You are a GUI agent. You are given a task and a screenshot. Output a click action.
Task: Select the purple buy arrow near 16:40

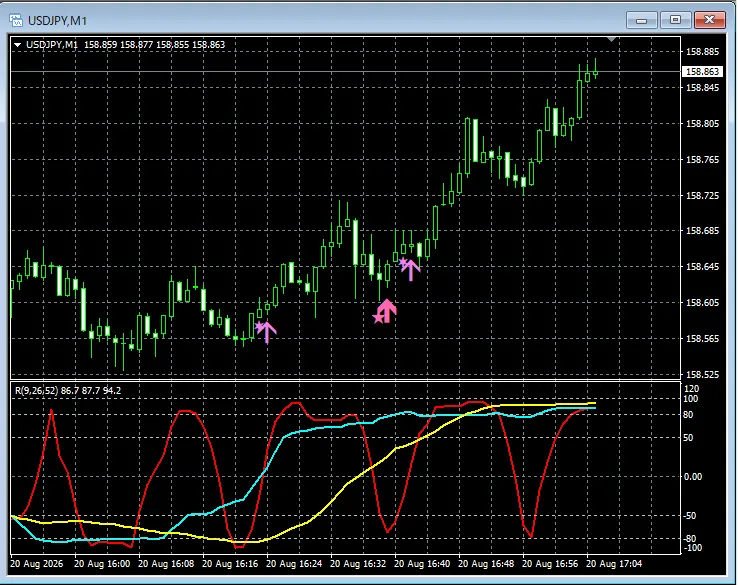point(411,270)
